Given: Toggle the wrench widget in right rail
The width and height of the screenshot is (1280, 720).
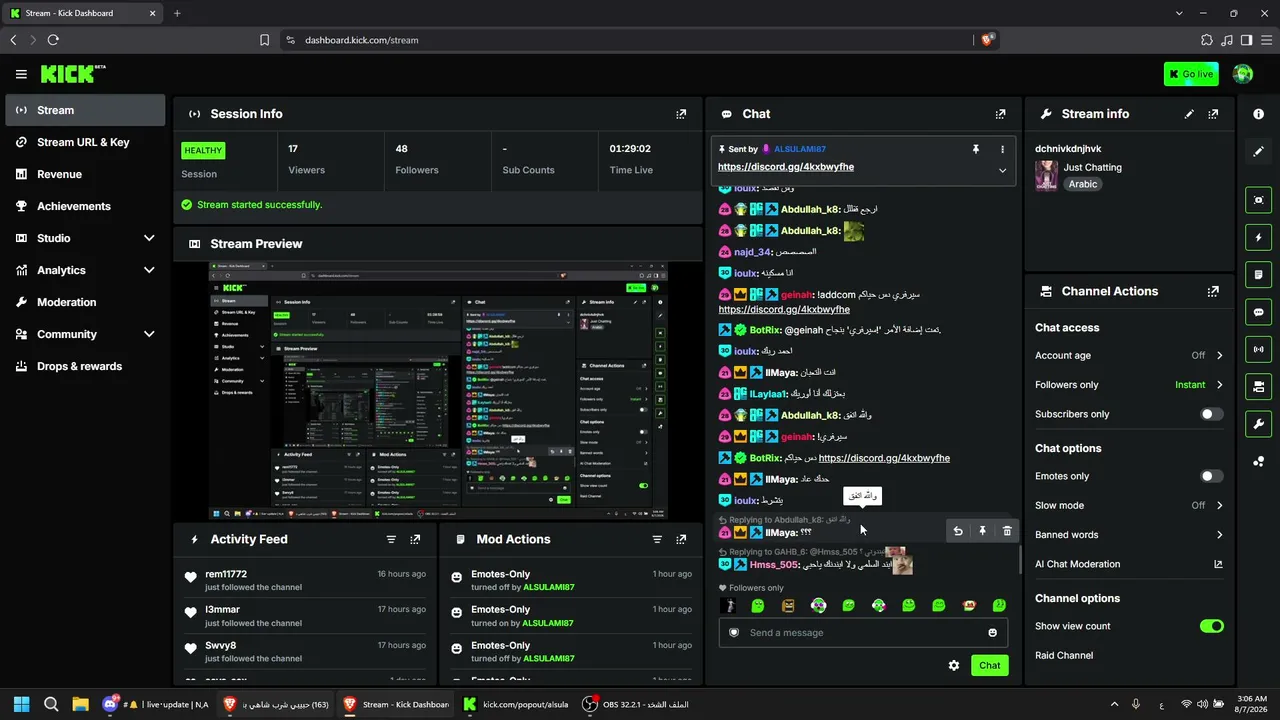Looking at the screenshot, I should pos(1258,423).
